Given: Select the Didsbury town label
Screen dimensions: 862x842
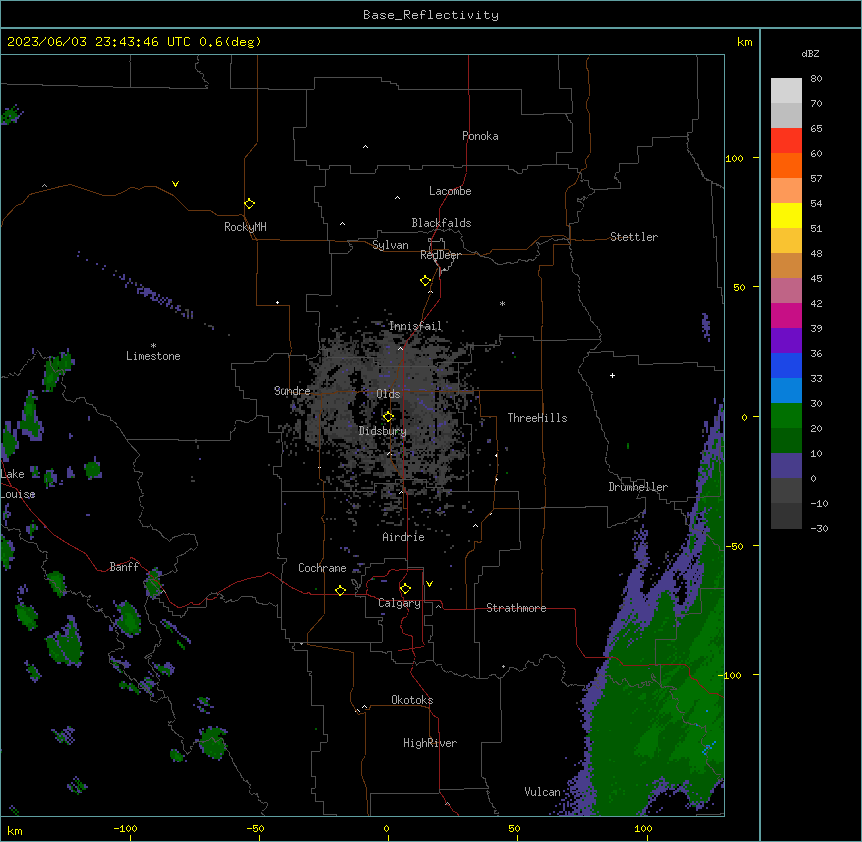Looking at the screenshot, I should [x=383, y=431].
